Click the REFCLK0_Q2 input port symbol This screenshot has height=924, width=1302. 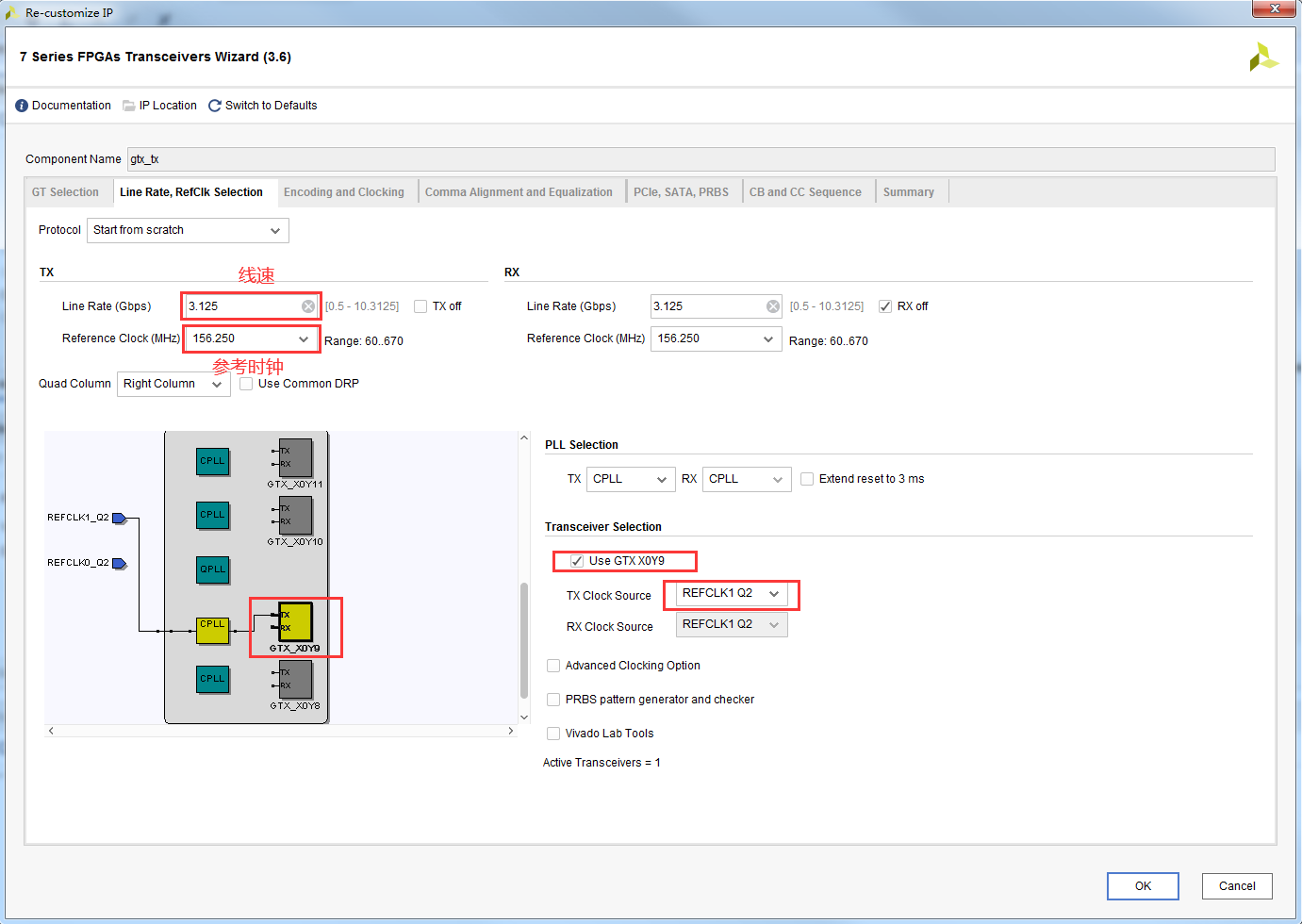coord(119,564)
